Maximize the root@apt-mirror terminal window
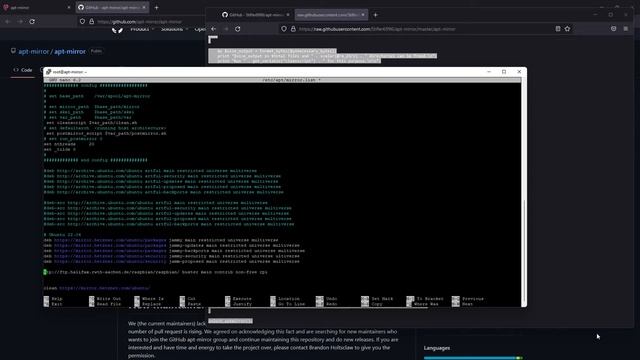This screenshot has width=640, height=360. pyautogui.click(x=504, y=72)
